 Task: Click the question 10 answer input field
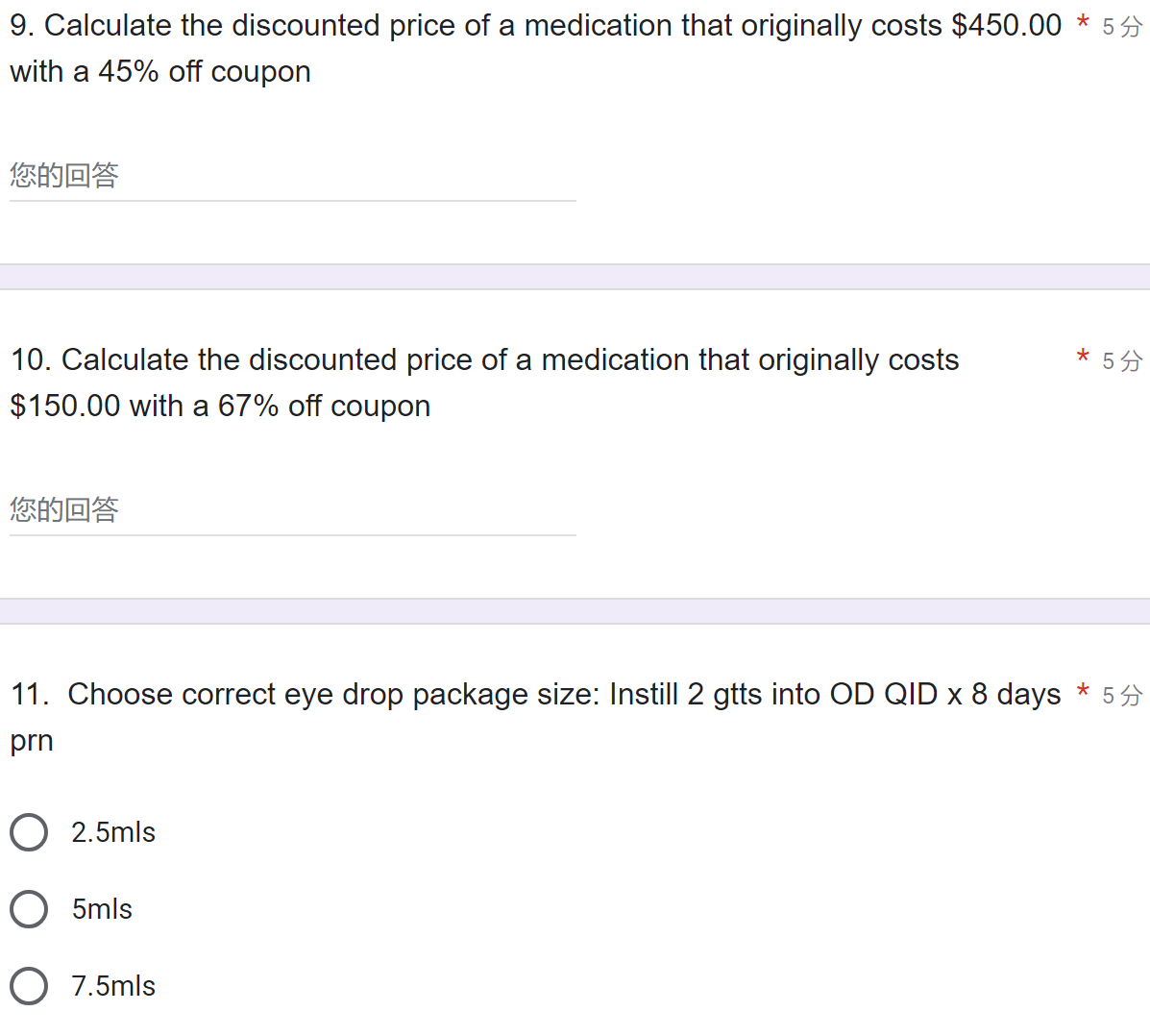click(x=292, y=510)
